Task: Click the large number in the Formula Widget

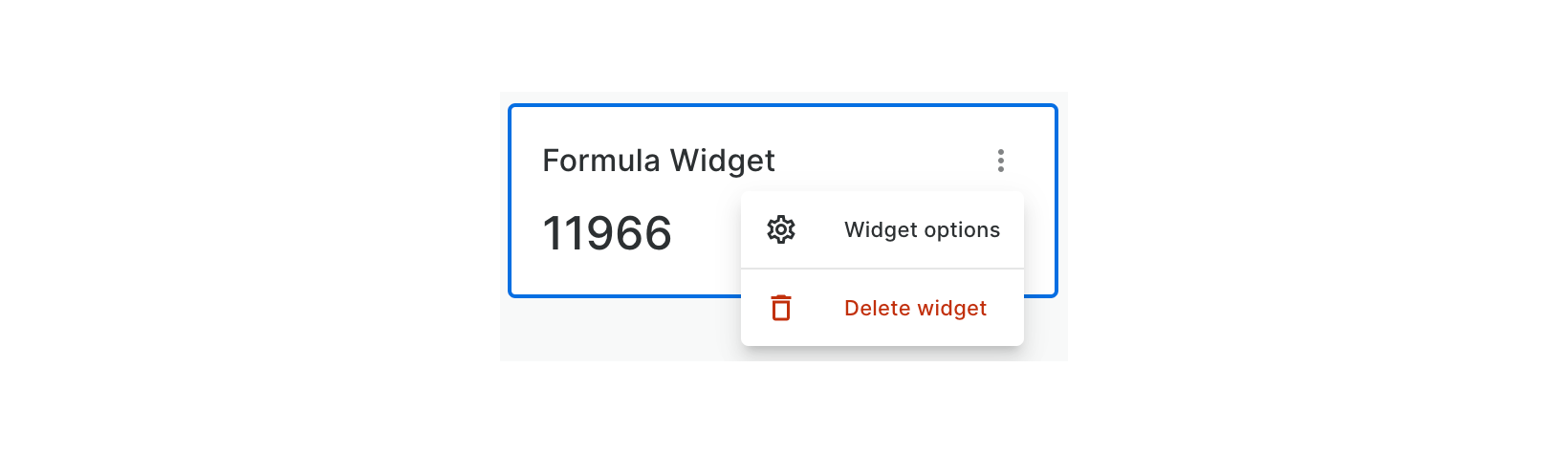Action: 607,233
